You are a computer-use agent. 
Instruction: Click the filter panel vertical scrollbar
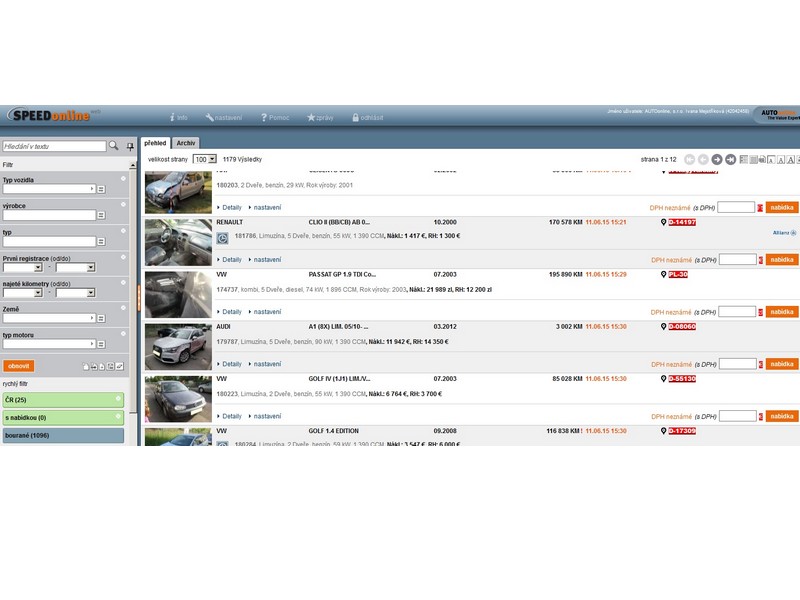pos(133,292)
